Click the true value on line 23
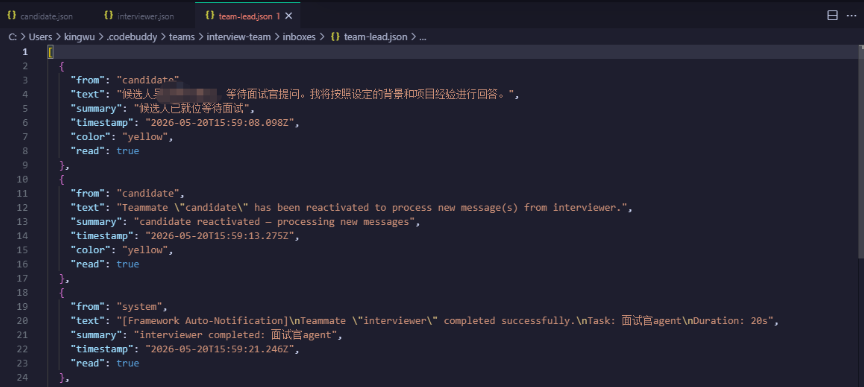The width and height of the screenshot is (864, 387). tap(128, 363)
